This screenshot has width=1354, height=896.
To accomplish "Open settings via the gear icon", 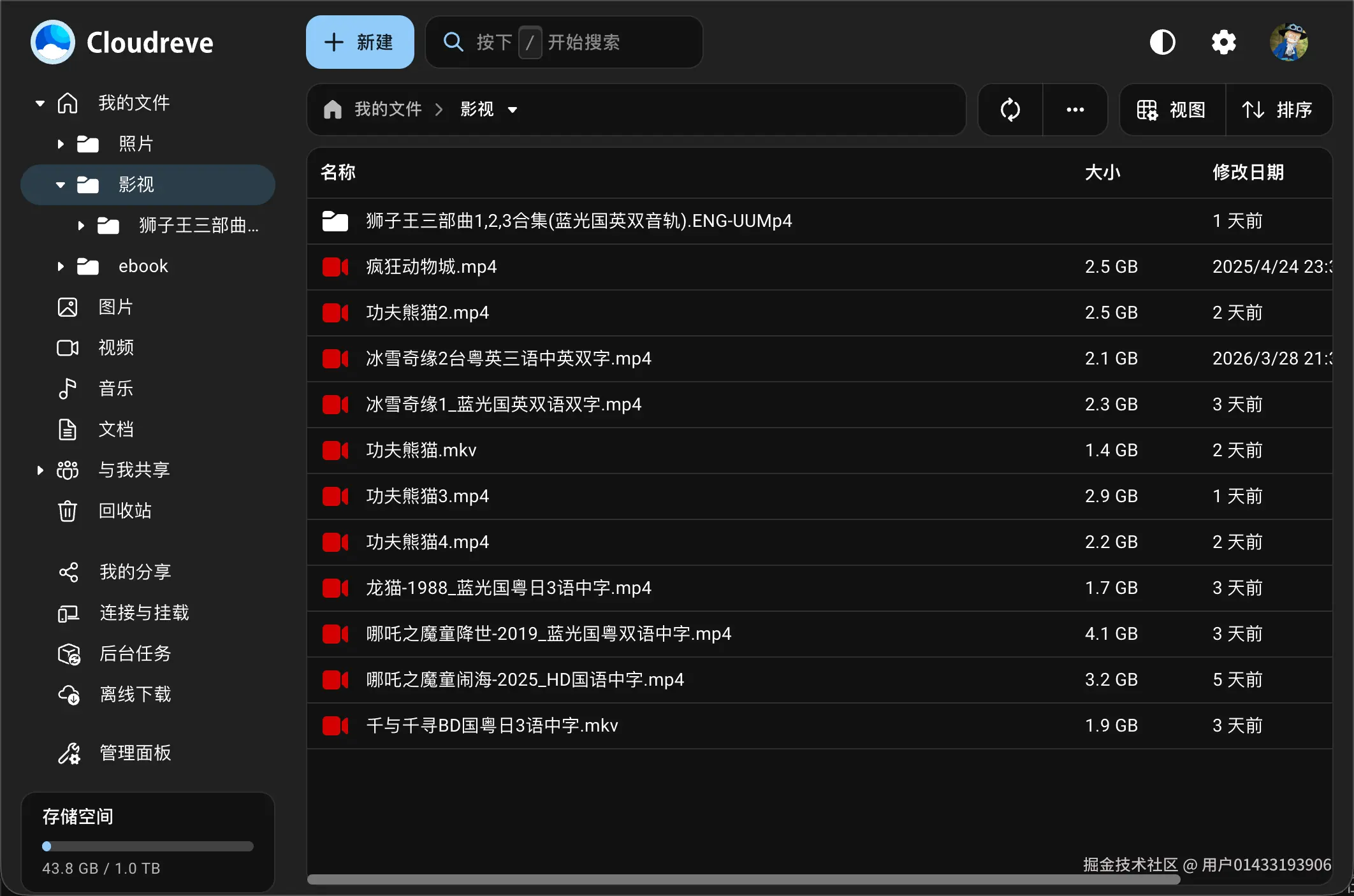I will click(x=1223, y=42).
